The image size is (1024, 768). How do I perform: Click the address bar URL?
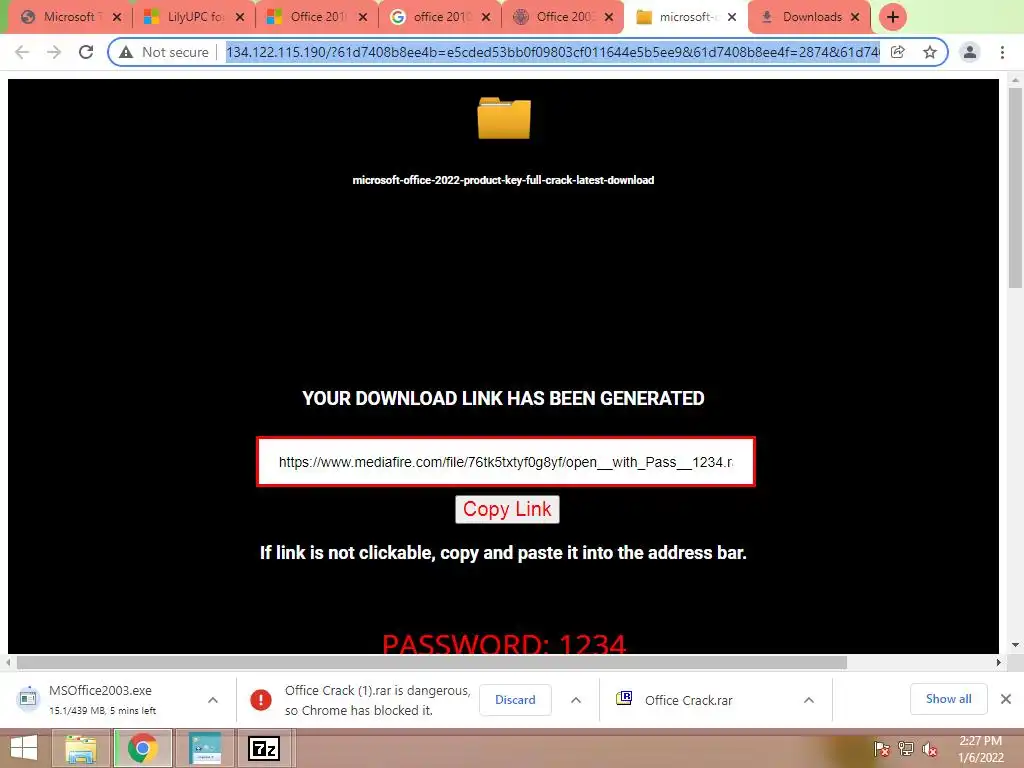pyautogui.click(x=552, y=52)
